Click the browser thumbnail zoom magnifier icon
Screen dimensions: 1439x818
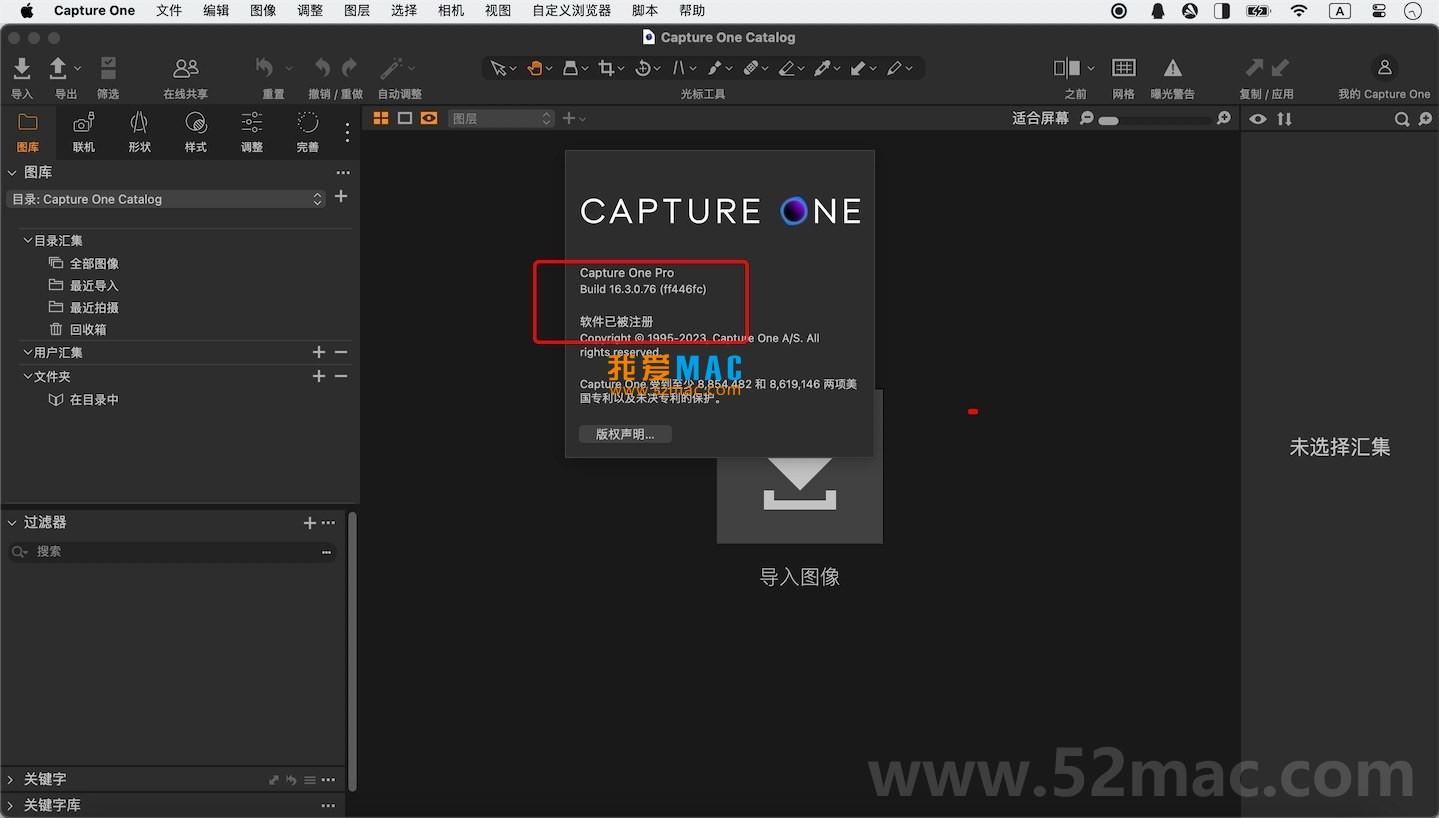click(1423, 119)
